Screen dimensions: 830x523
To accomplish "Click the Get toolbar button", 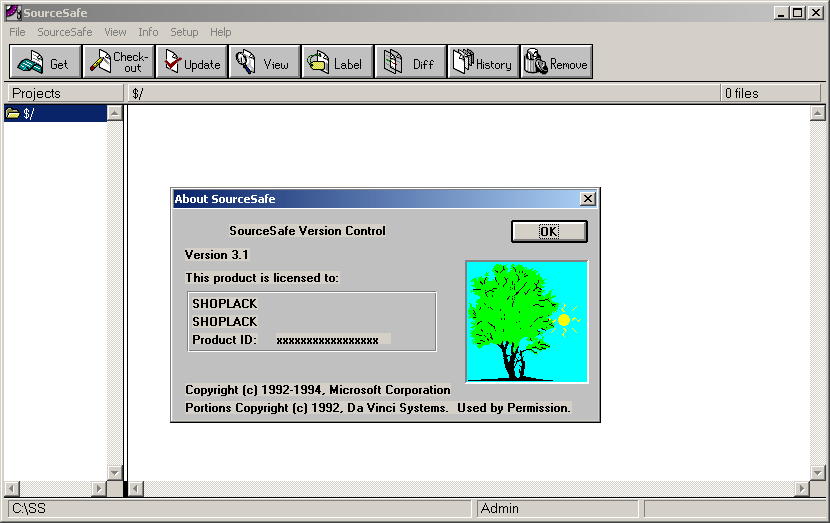I will pyautogui.click(x=46, y=62).
